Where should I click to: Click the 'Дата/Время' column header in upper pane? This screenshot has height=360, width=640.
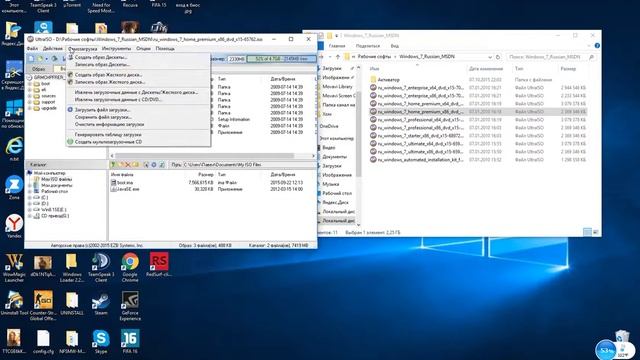pos(282,79)
